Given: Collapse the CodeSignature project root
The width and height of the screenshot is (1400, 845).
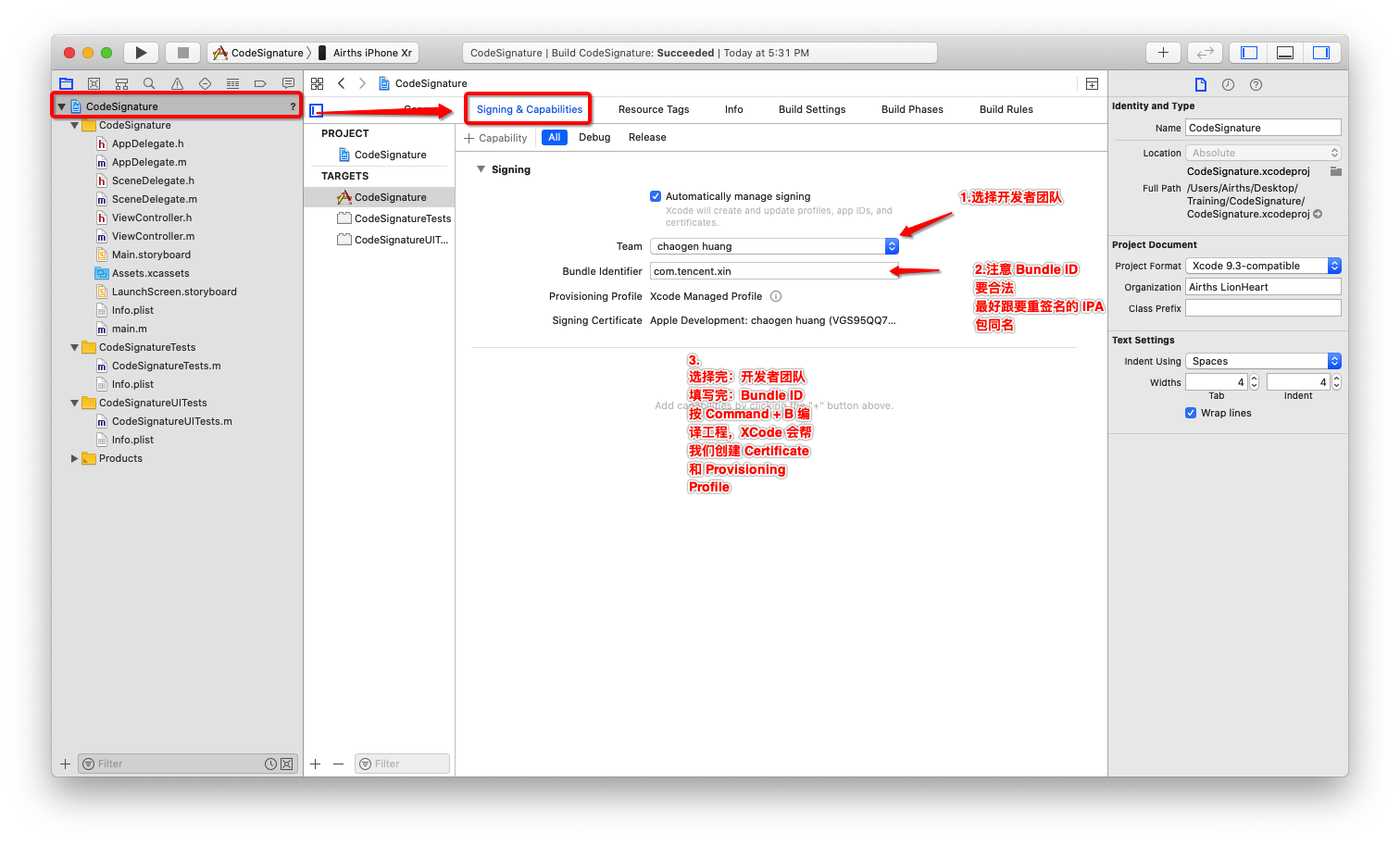Looking at the screenshot, I should tap(62, 106).
